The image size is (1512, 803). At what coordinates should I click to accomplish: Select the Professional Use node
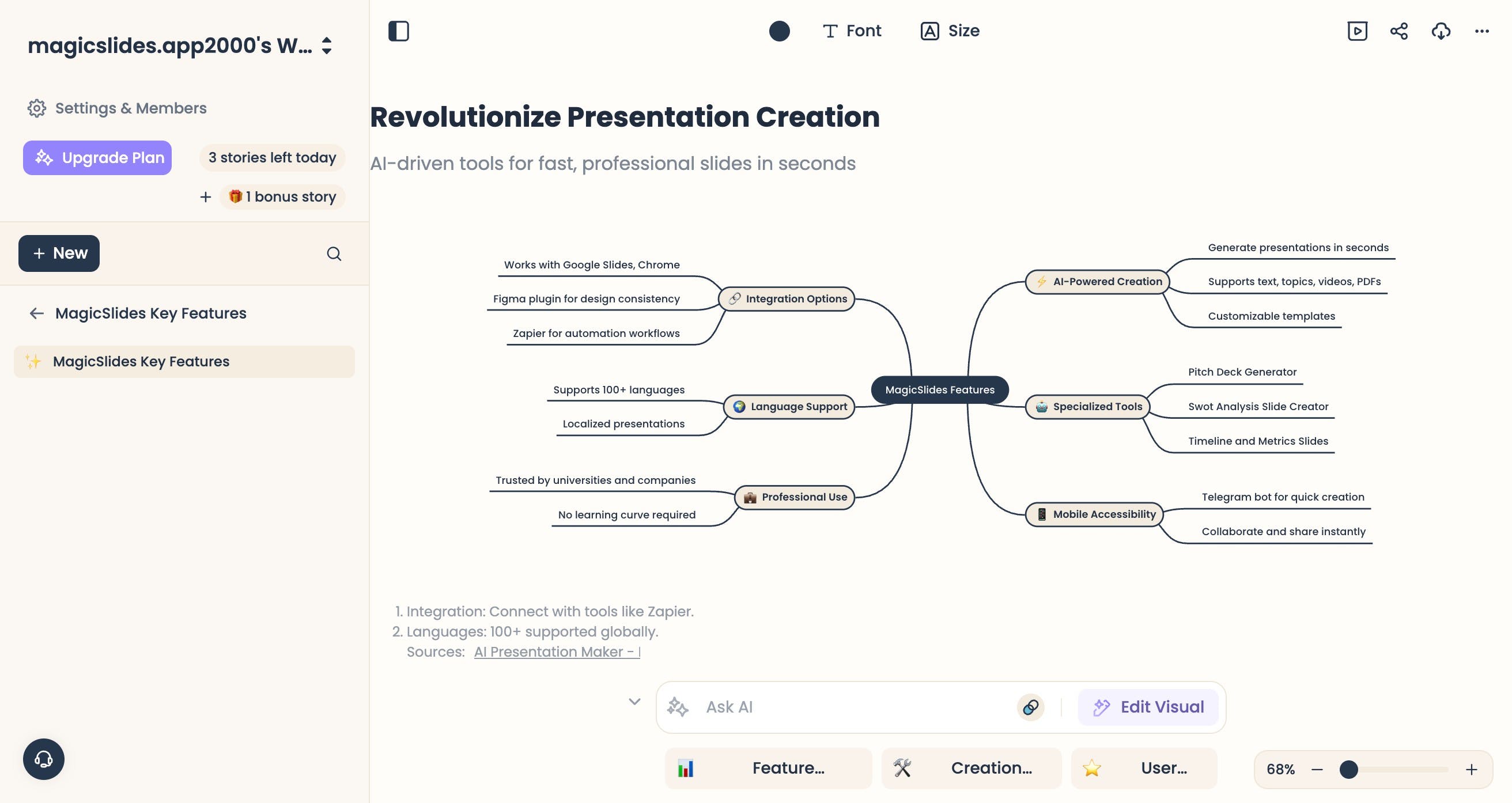pos(794,497)
